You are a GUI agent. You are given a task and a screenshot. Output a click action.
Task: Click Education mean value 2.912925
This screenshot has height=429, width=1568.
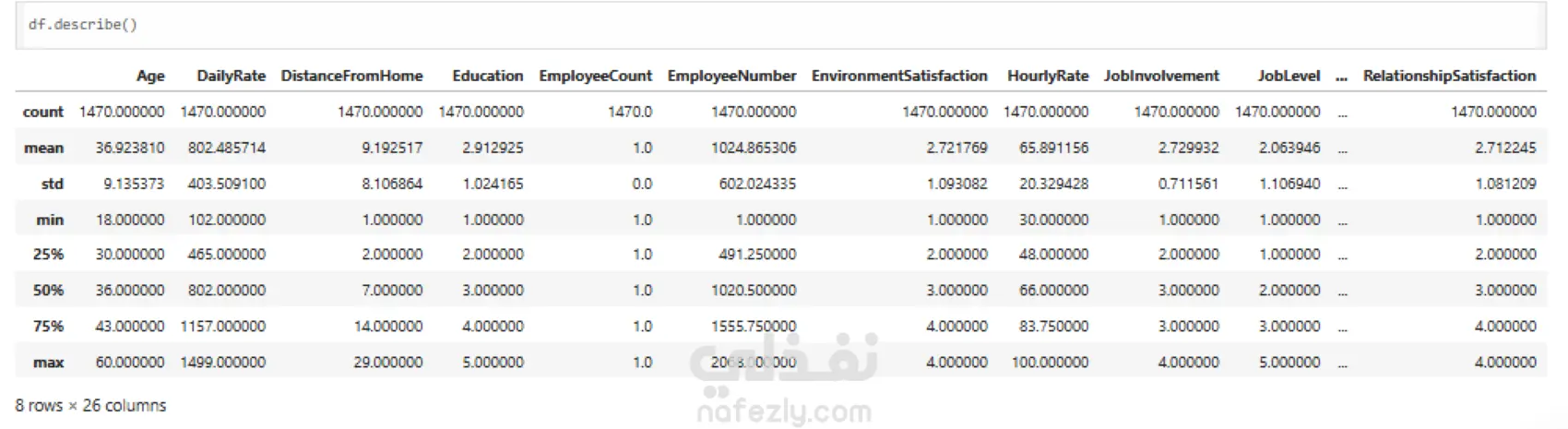click(493, 148)
